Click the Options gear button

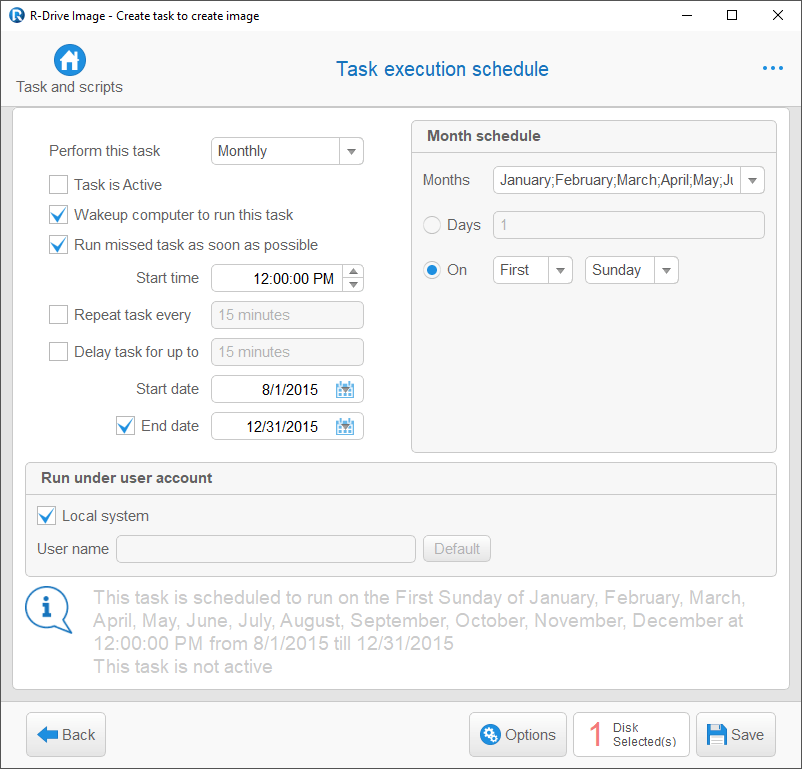tap(518, 734)
